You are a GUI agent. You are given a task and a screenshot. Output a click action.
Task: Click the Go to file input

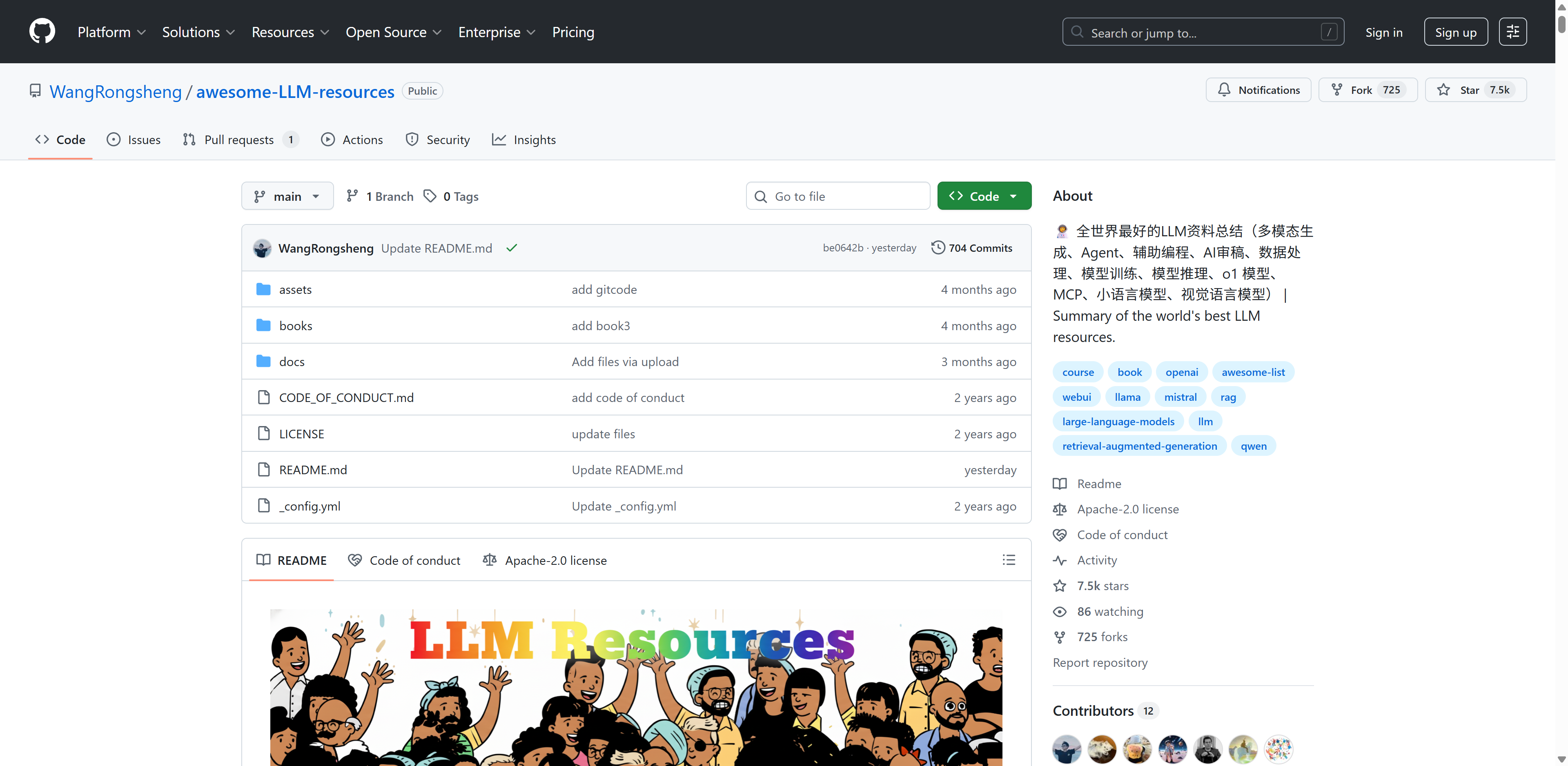(837, 196)
